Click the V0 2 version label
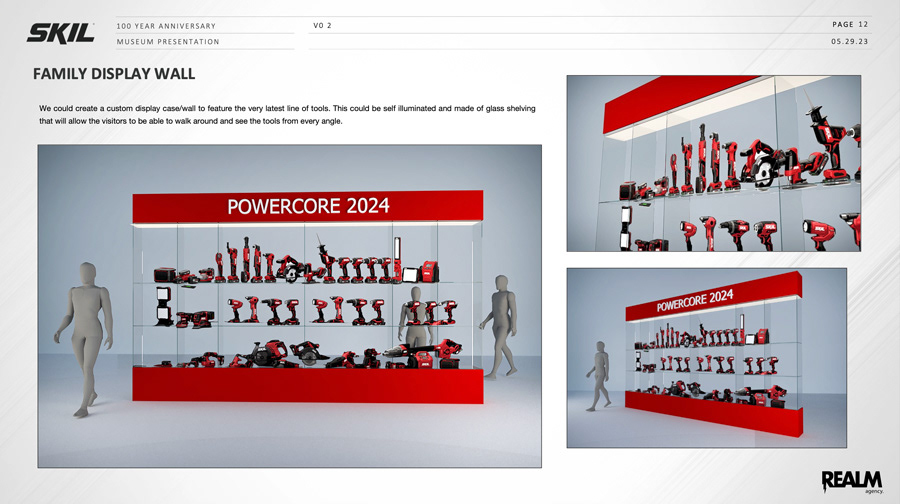Image resolution: width=900 pixels, height=504 pixels. [x=322, y=25]
